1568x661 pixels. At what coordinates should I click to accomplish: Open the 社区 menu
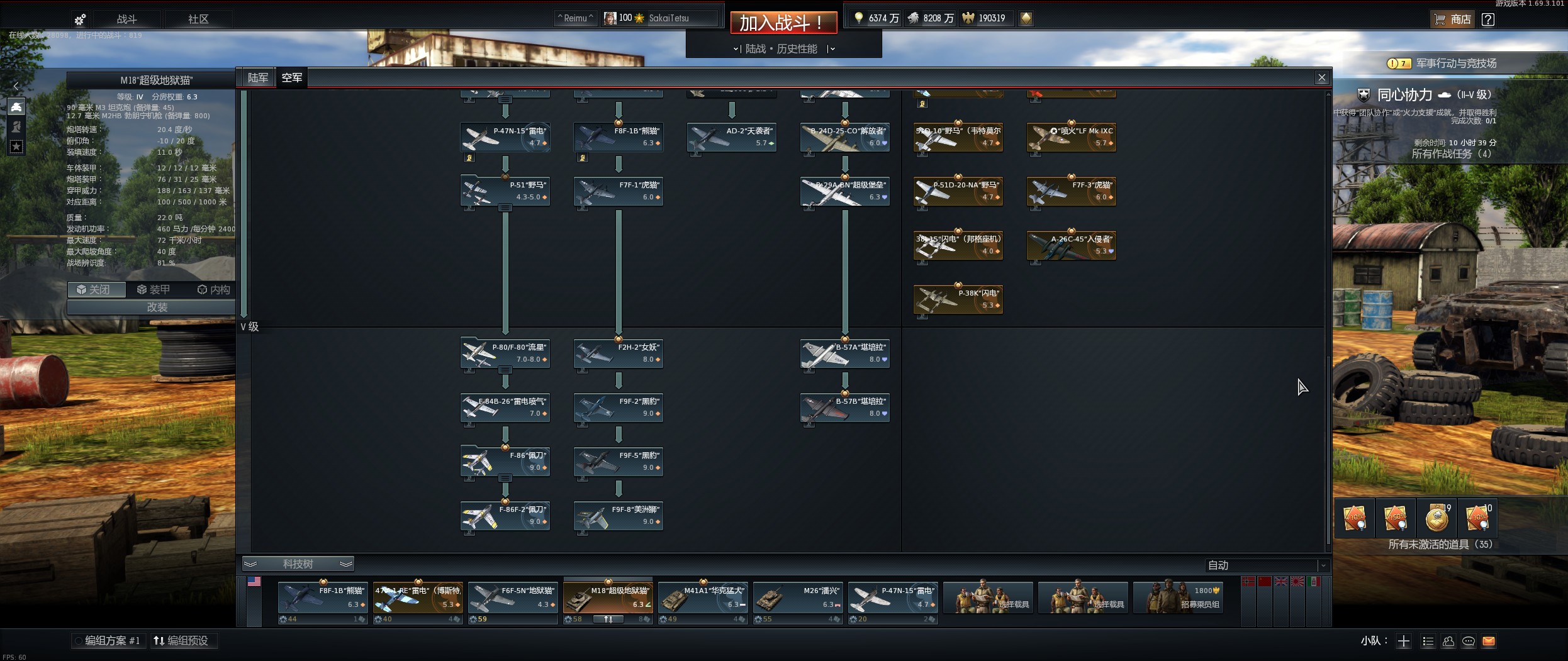(198, 19)
